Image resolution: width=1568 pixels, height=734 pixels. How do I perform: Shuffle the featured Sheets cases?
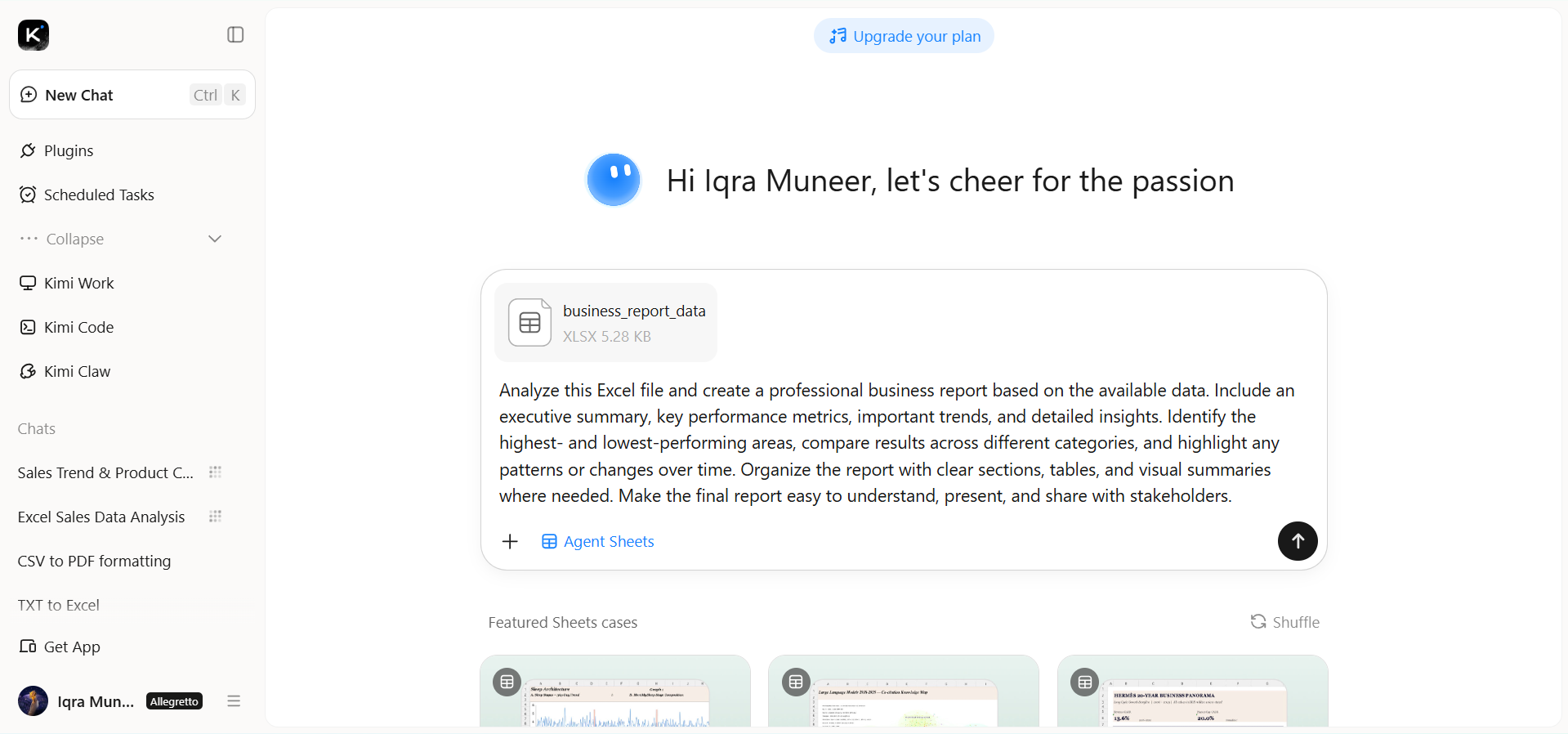tap(1285, 622)
